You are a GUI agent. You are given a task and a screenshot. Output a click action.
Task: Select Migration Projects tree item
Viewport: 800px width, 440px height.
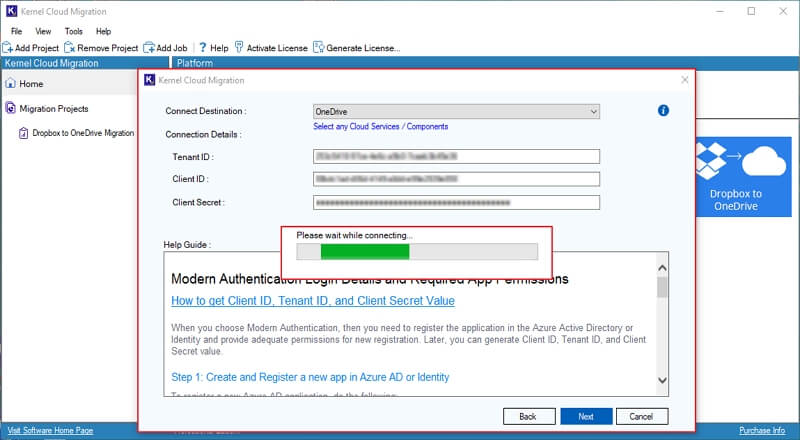point(54,108)
